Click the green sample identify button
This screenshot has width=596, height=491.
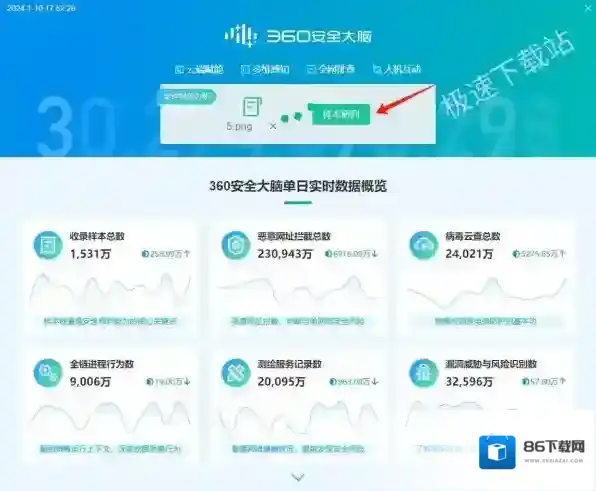click(341, 114)
